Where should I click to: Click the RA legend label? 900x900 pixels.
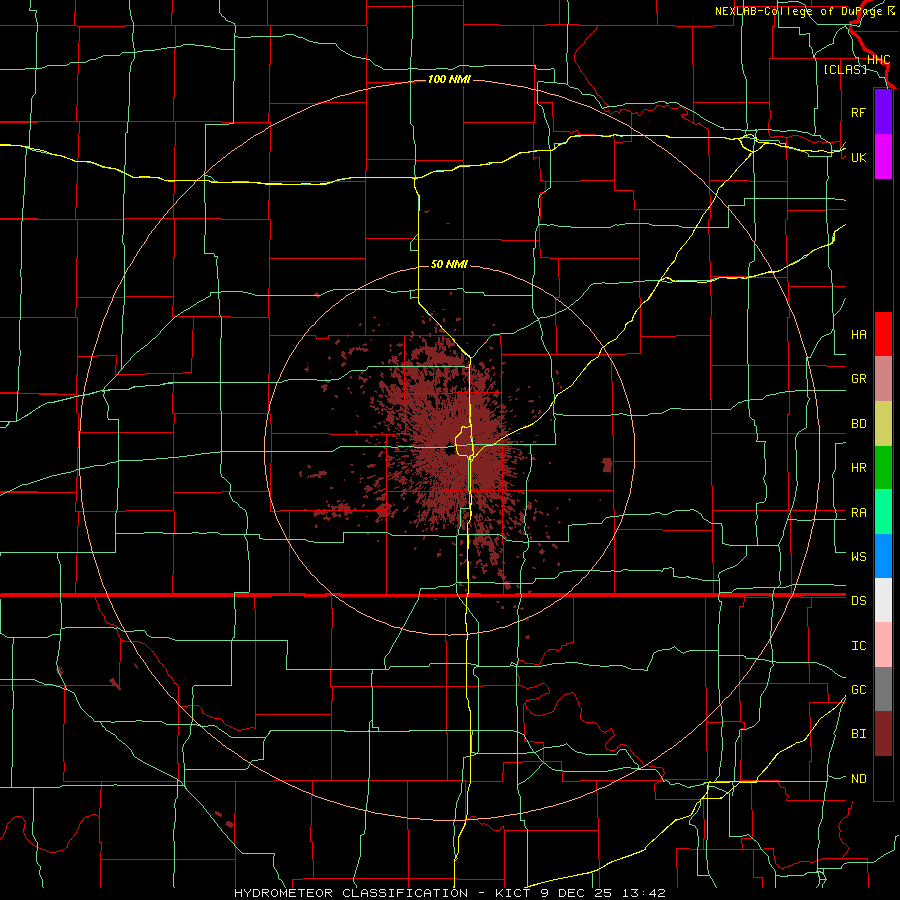(x=858, y=512)
